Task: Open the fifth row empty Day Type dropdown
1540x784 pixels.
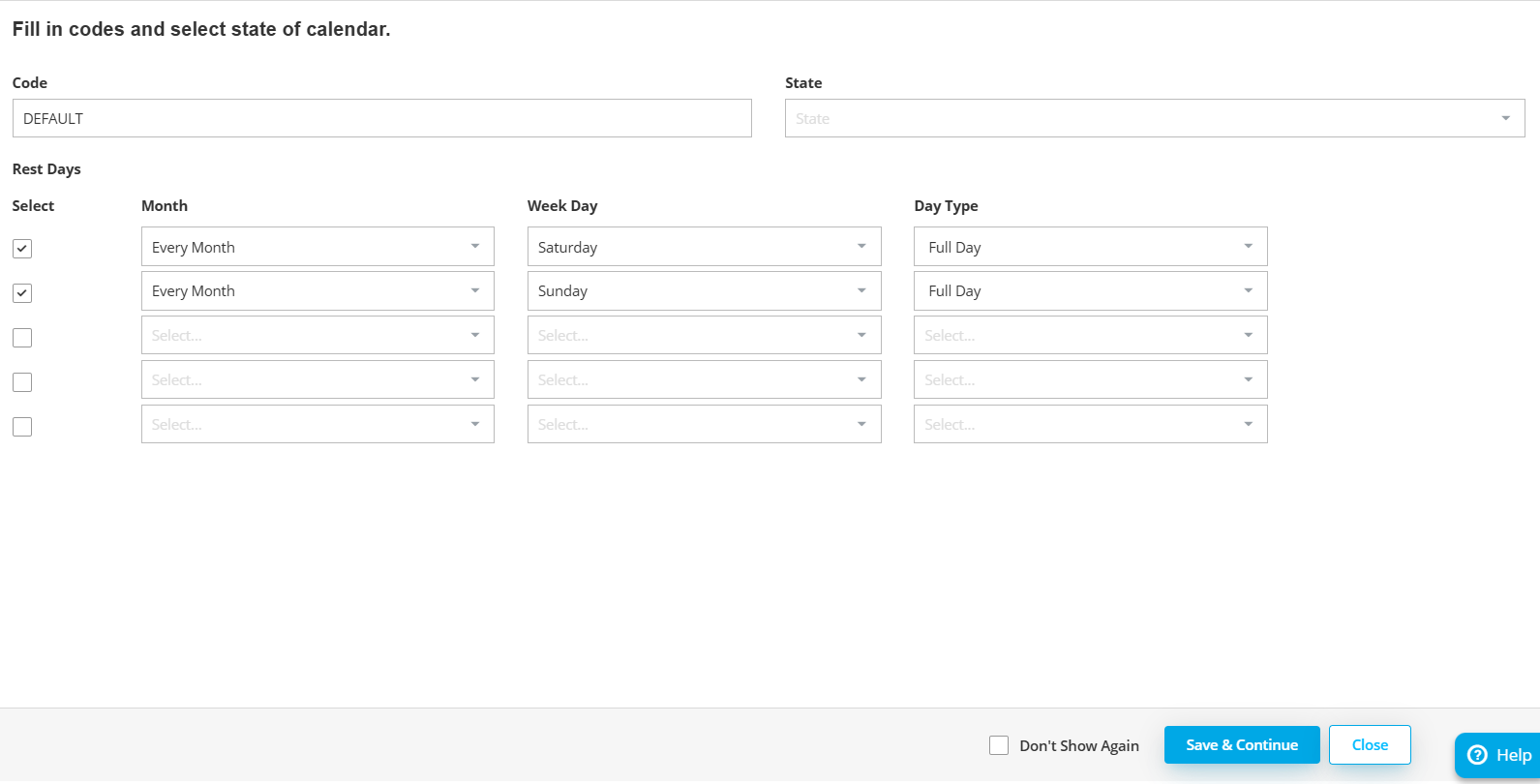Action: (1090, 424)
